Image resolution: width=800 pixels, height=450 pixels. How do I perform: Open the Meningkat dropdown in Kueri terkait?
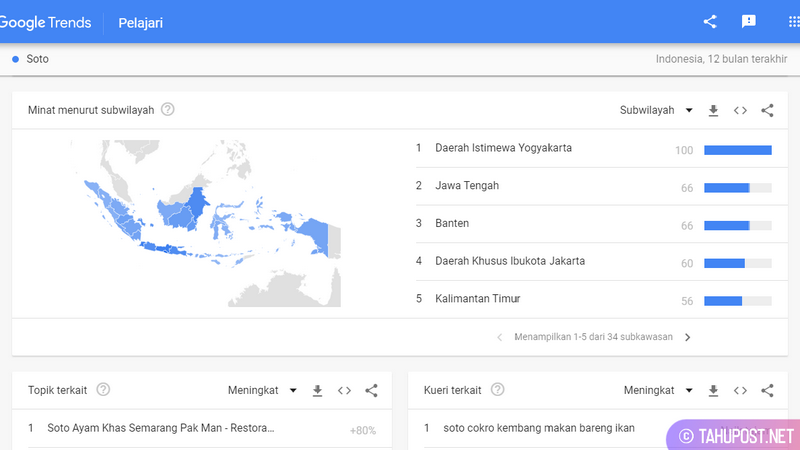tap(659, 390)
